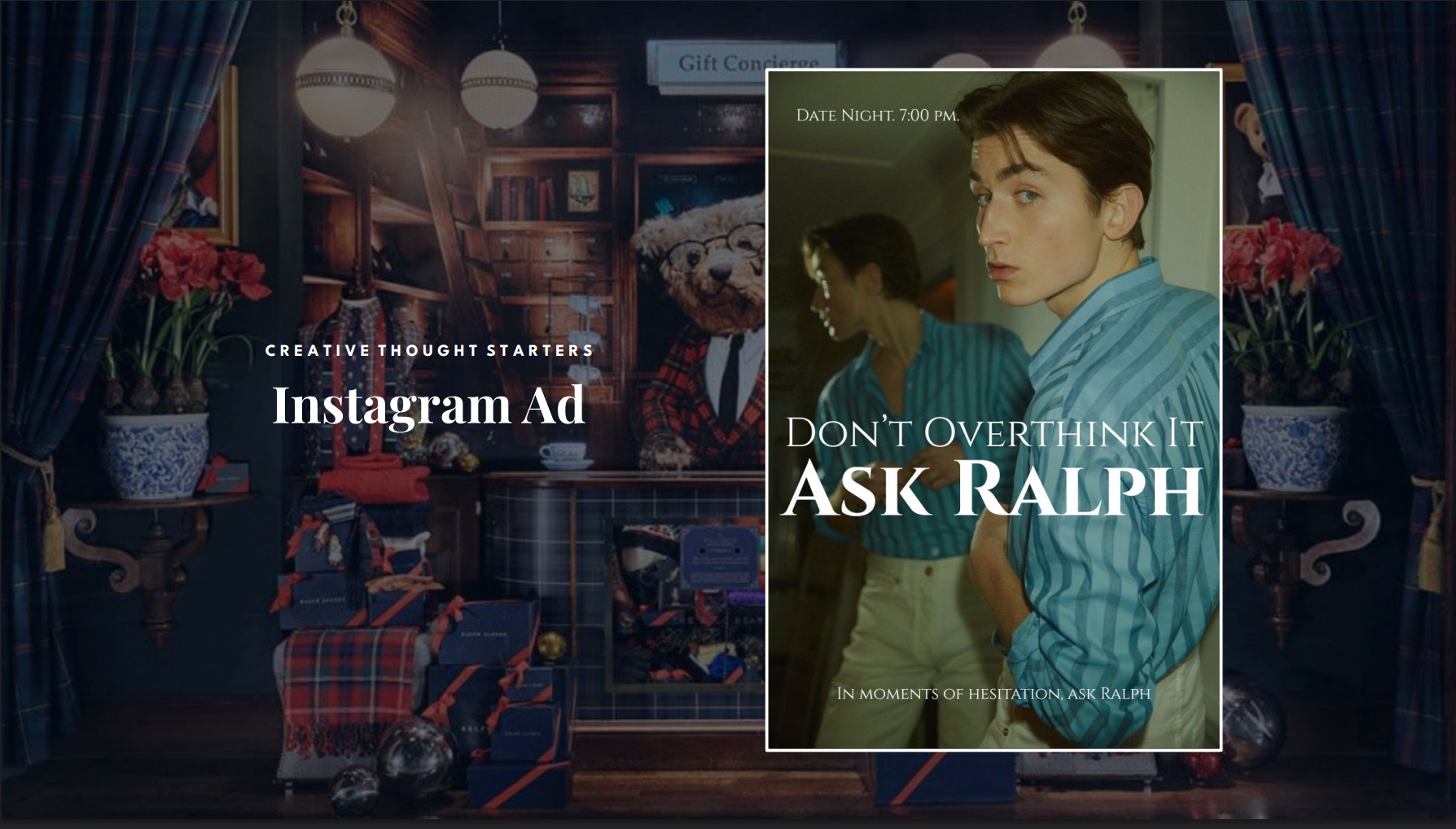This screenshot has width=1456, height=829.
Task: Select the Instagram ad poster image
Action: point(993,410)
